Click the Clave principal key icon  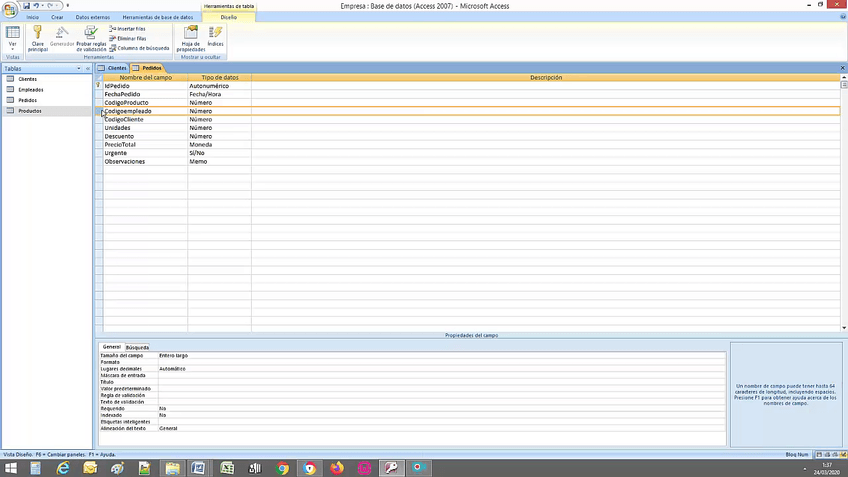pyautogui.click(x=37, y=38)
